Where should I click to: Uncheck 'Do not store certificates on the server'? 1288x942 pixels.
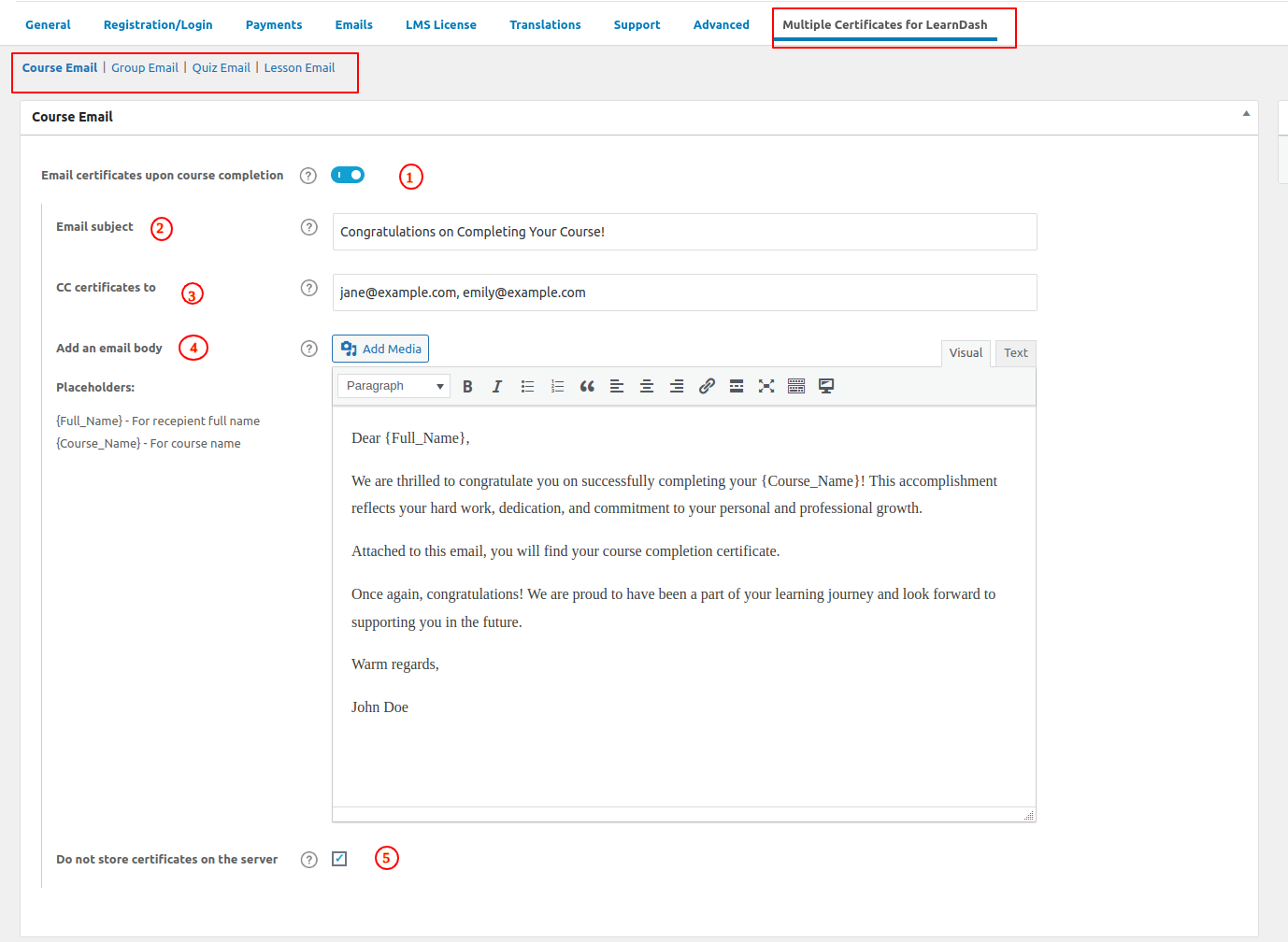tap(339, 858)
